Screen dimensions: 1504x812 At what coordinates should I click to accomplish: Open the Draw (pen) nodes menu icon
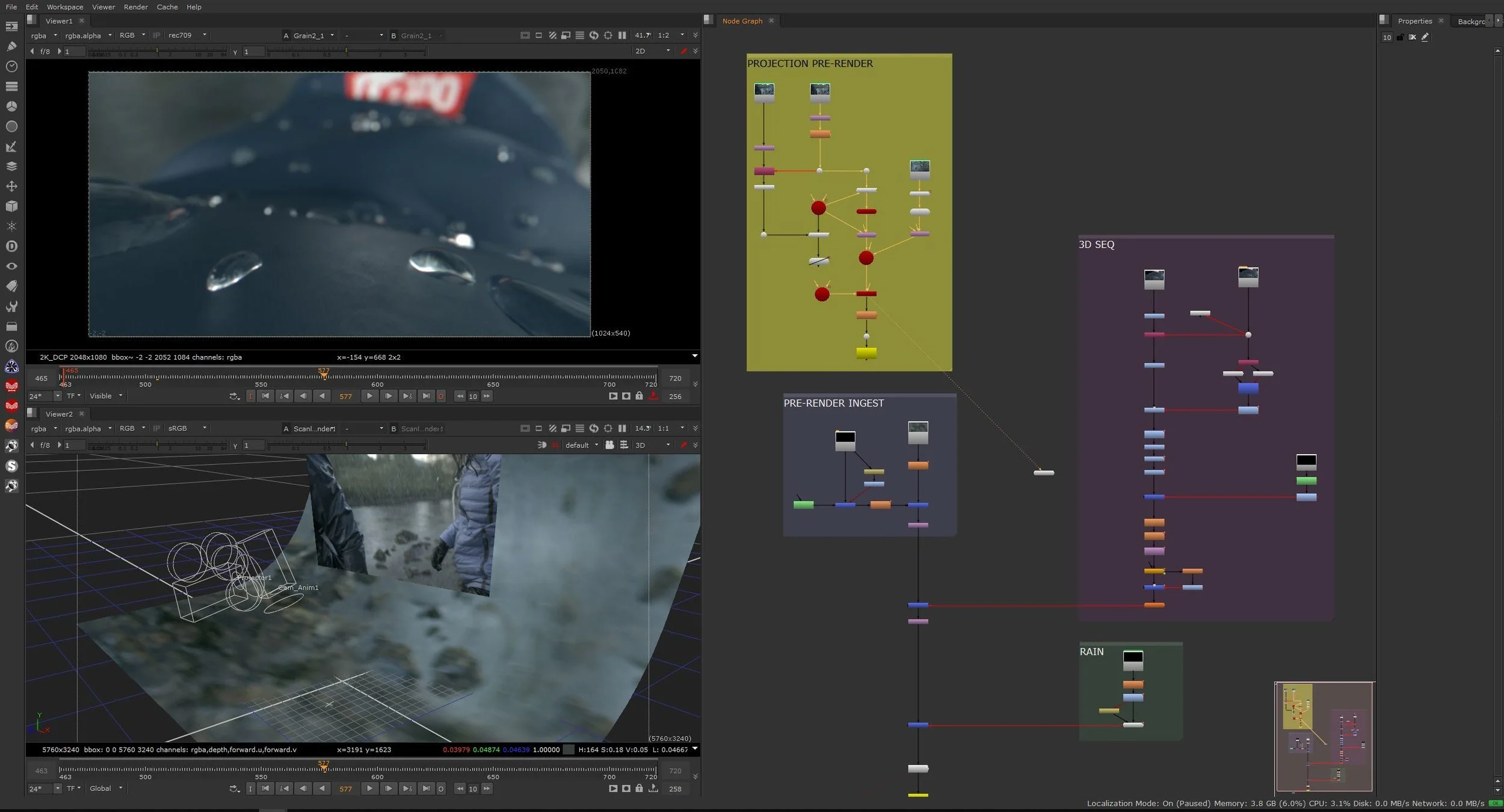point(11,46)
